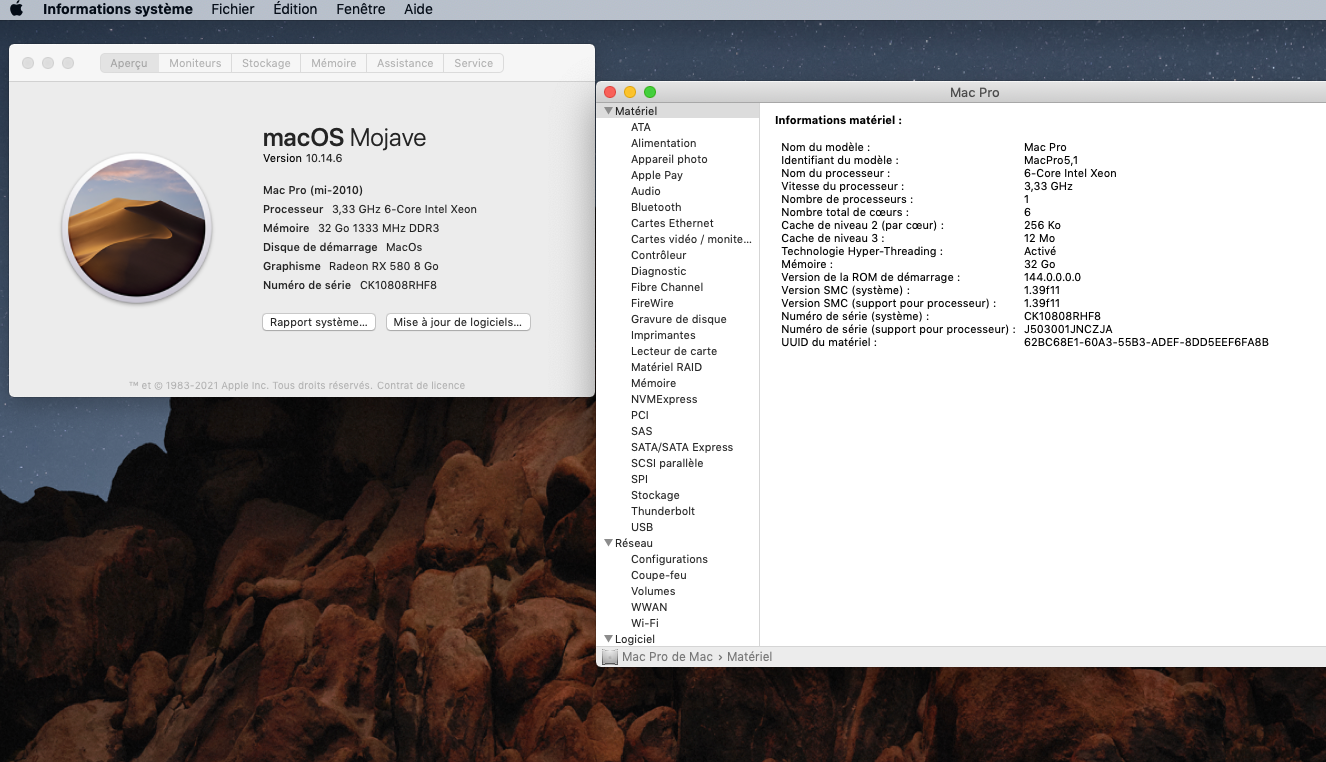Open the Informations système menu
The height and width of the screenshot is (762, 1326).
[x=118, y=9]
